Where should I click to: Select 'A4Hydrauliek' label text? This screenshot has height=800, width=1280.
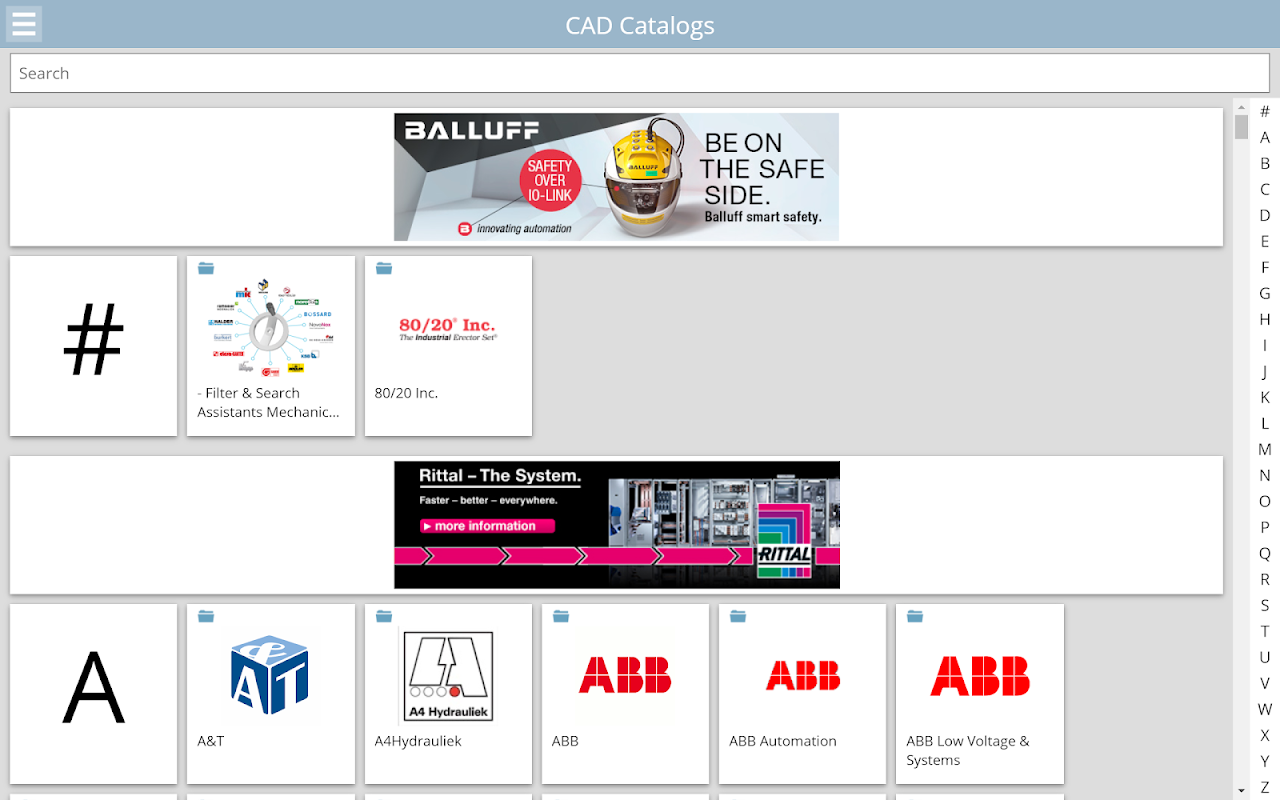(418, 741)
